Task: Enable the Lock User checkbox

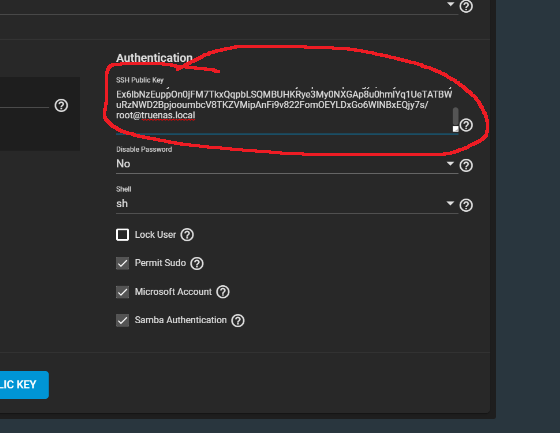Action: 122,235
